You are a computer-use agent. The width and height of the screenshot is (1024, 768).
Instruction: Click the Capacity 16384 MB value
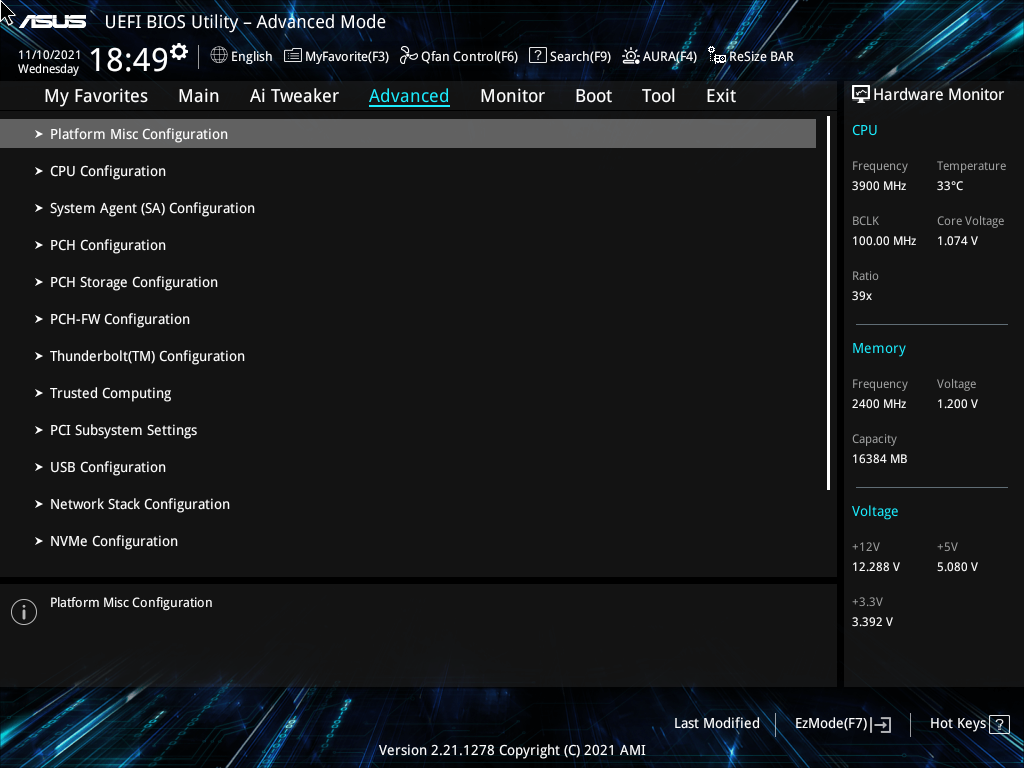(x=880, y=459)
